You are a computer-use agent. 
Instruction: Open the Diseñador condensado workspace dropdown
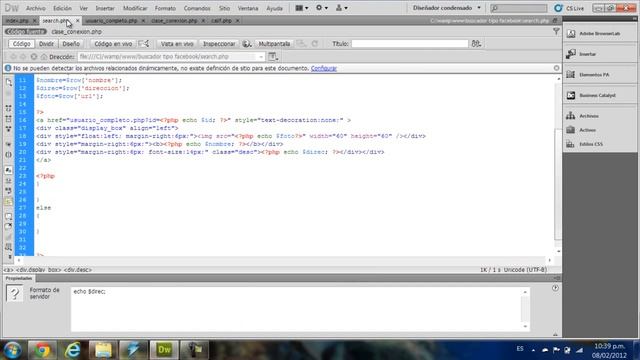[447, 8]
